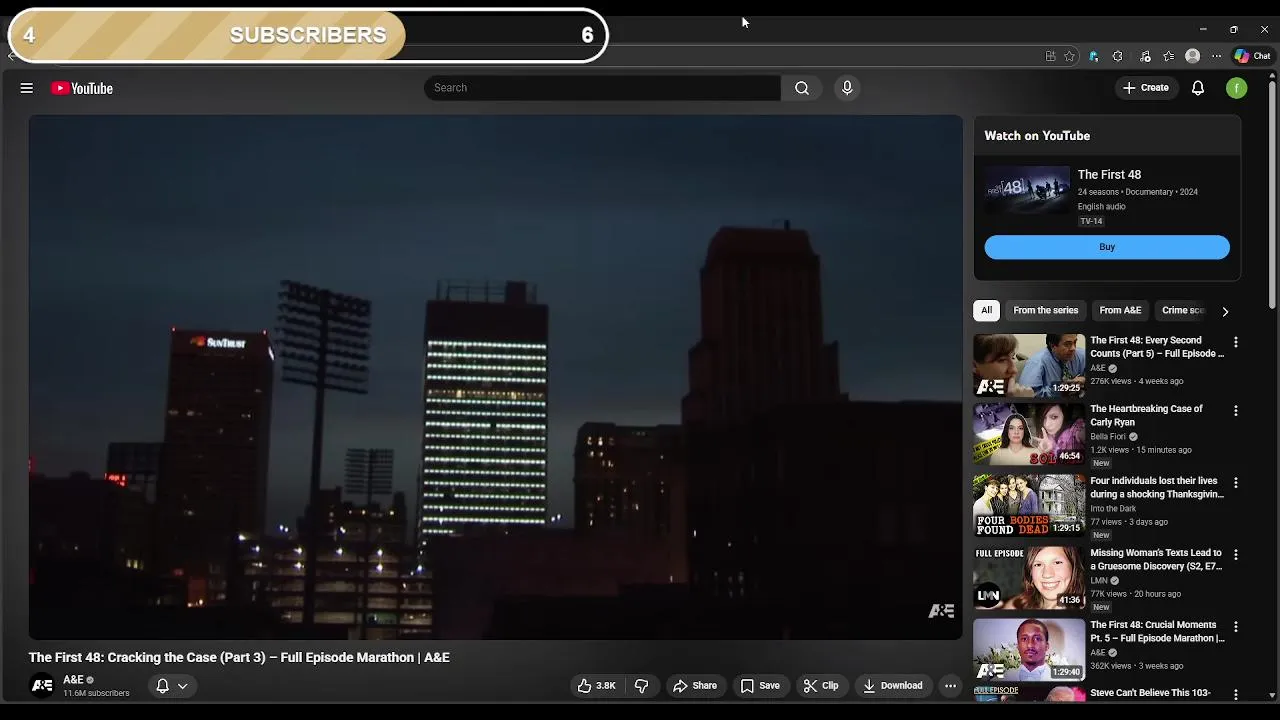Select From the series chip
1280x720 pixels.
pyautogui.click(x=1045, y=310)
